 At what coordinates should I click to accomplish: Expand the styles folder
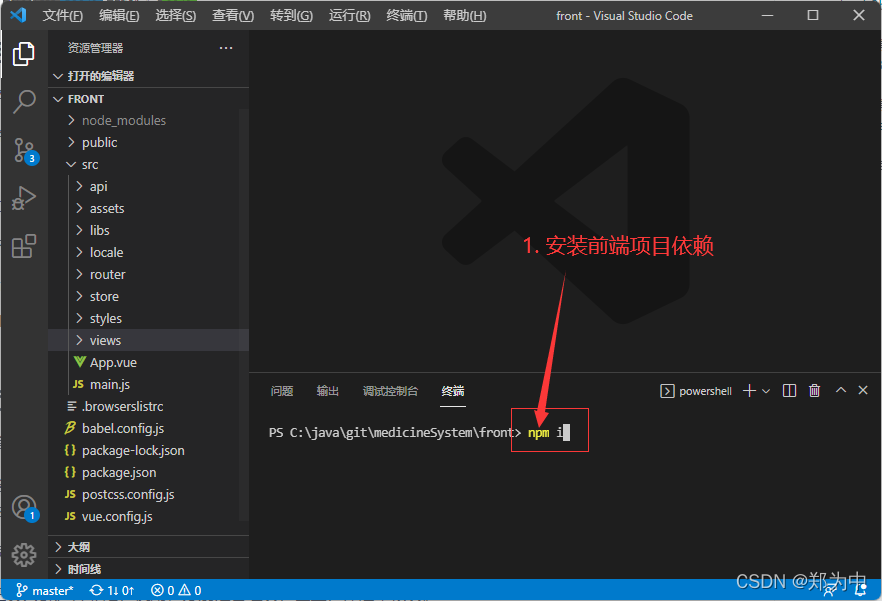pyautogui.click(x=148, y=318)
